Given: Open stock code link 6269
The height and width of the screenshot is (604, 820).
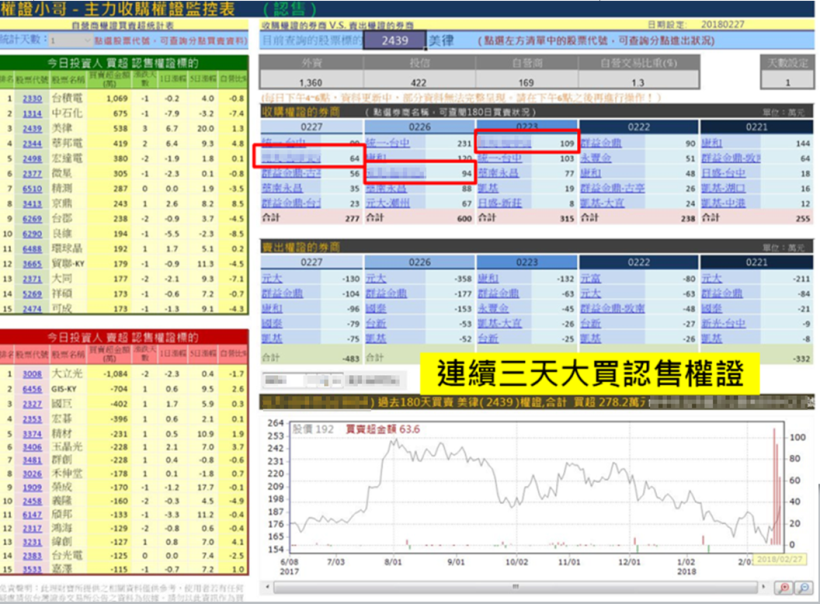Looking at the screenshot, I should [x=32, y=219].
